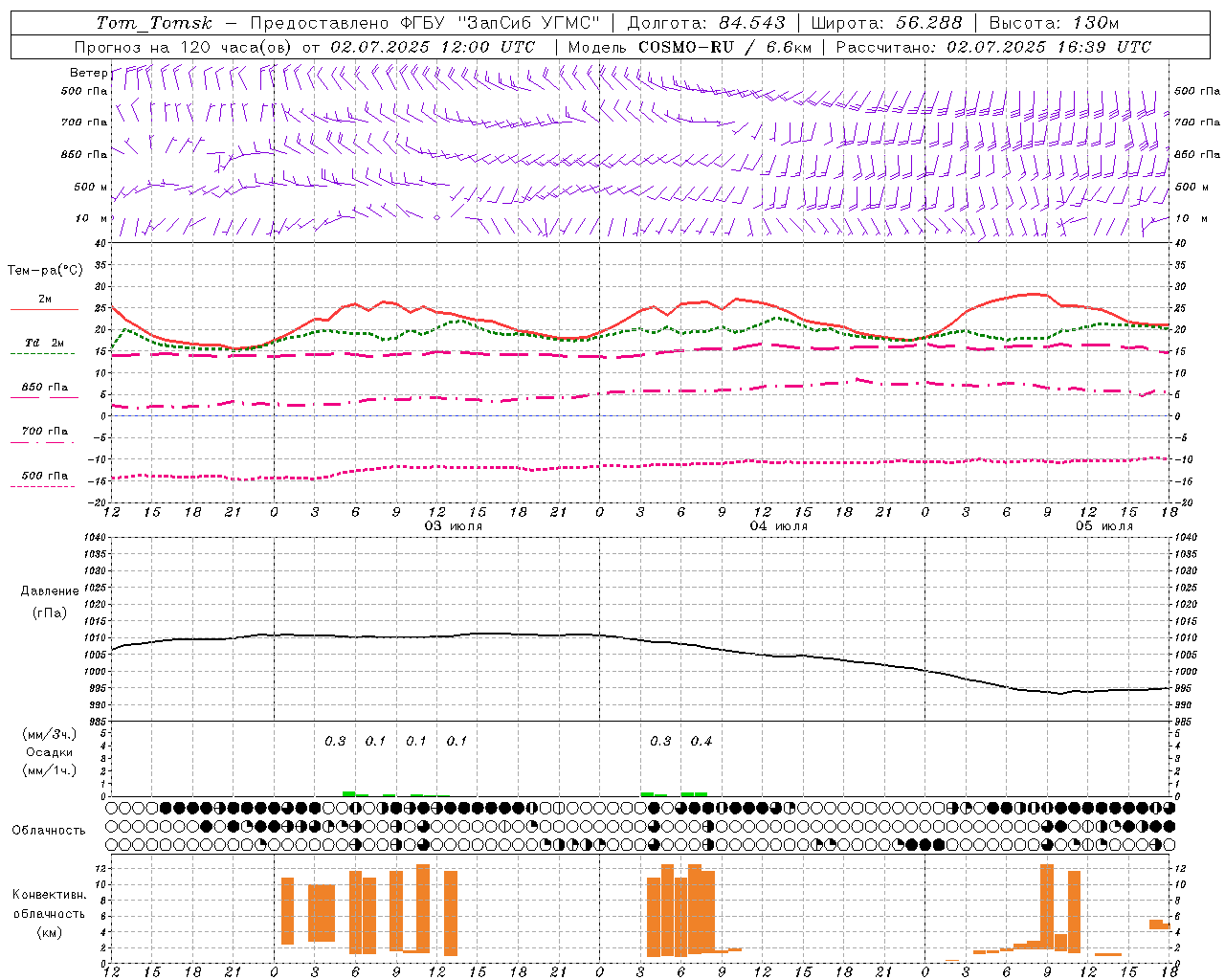Click left-side '500 м' wind level label

coord(91,187)
